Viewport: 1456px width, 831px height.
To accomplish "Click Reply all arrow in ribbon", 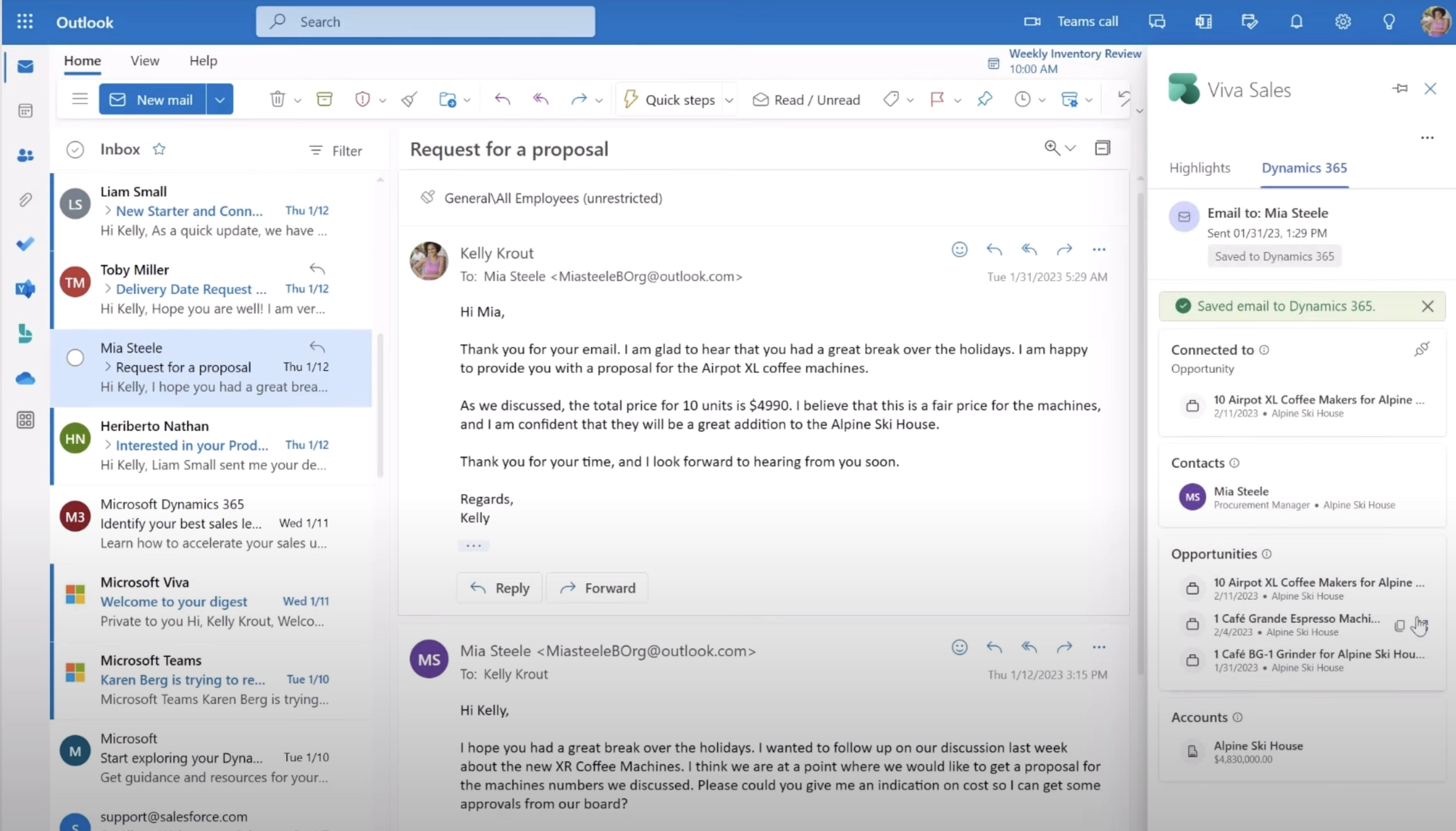I will [541, 99].
